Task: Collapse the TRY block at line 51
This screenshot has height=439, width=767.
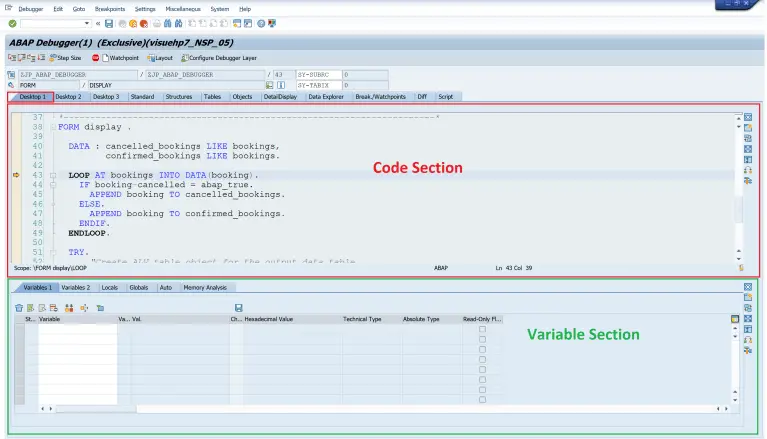Action: 53,253
